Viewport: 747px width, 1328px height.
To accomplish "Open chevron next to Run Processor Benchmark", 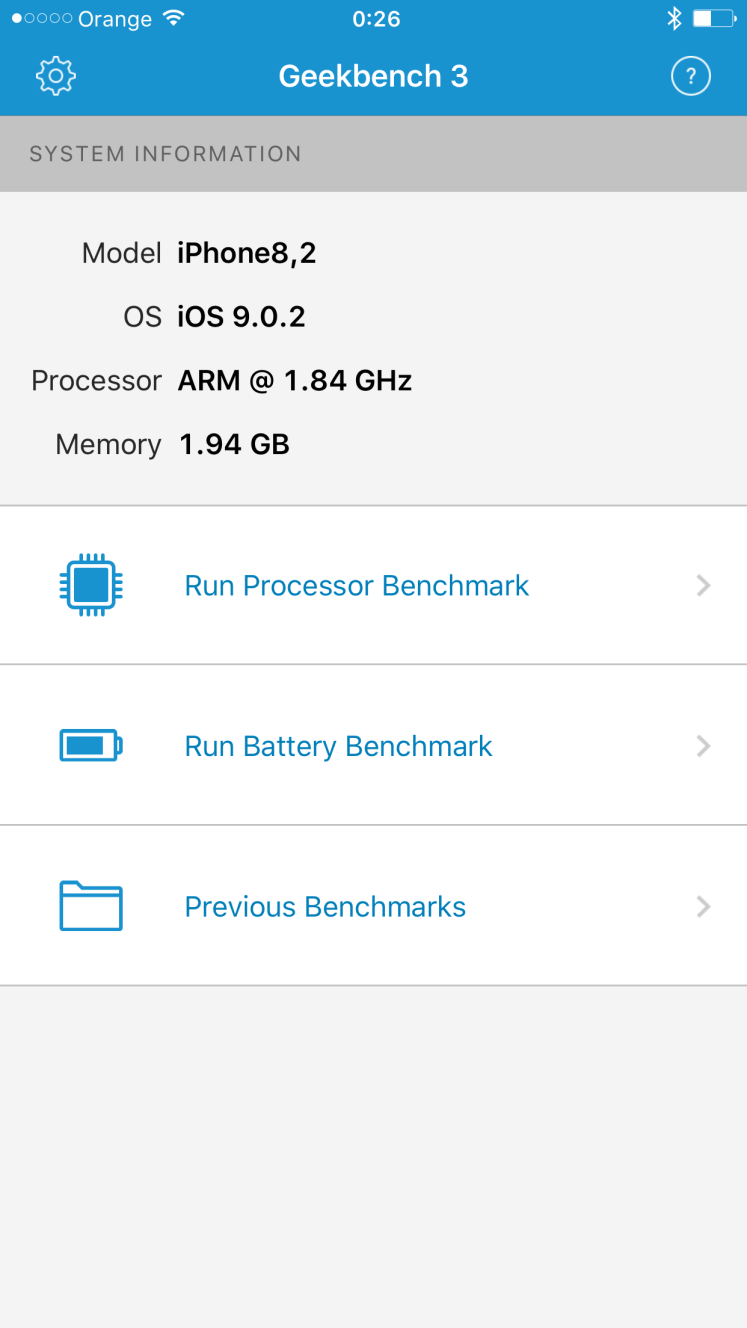I will tap(703, 585).
